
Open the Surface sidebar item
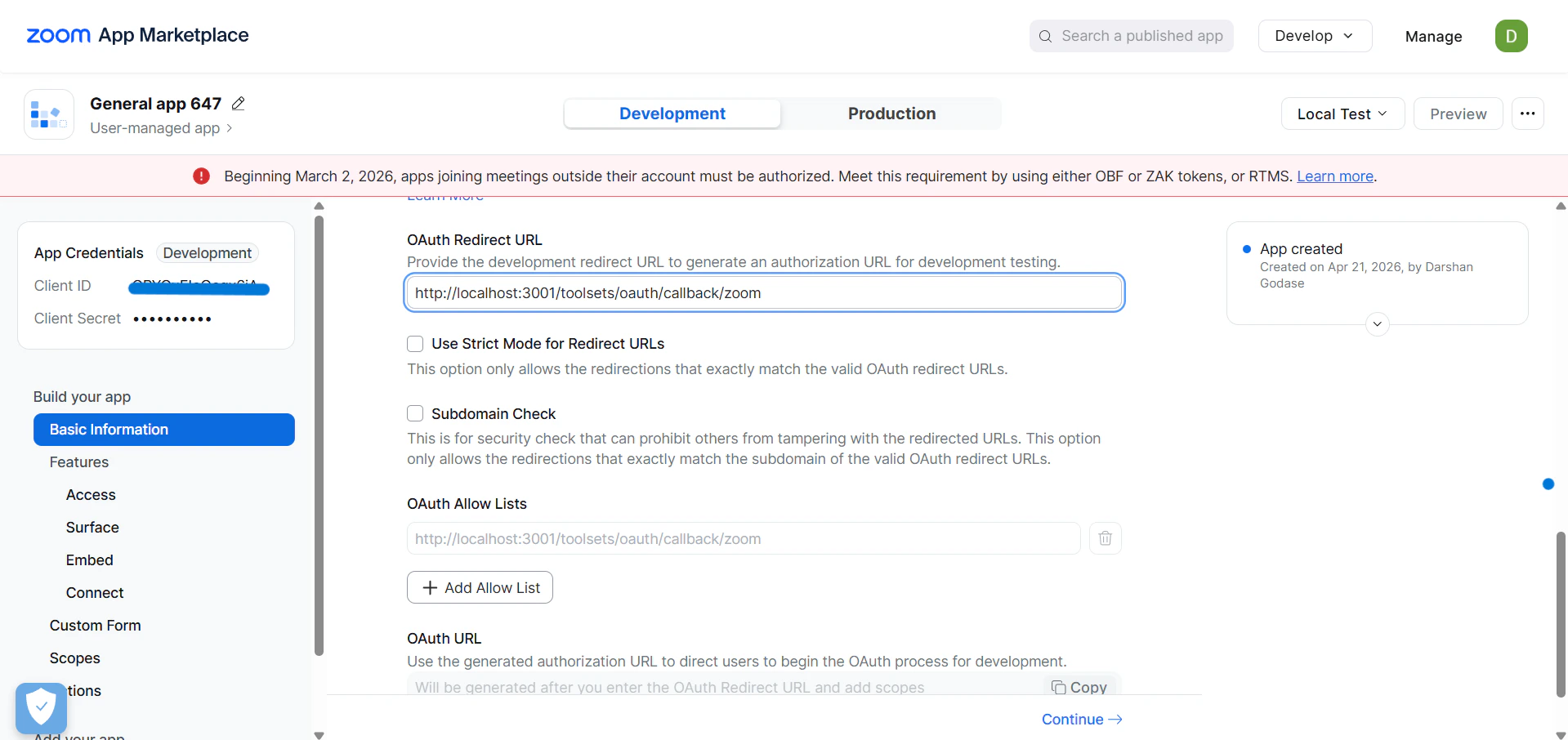pos(92,528)
